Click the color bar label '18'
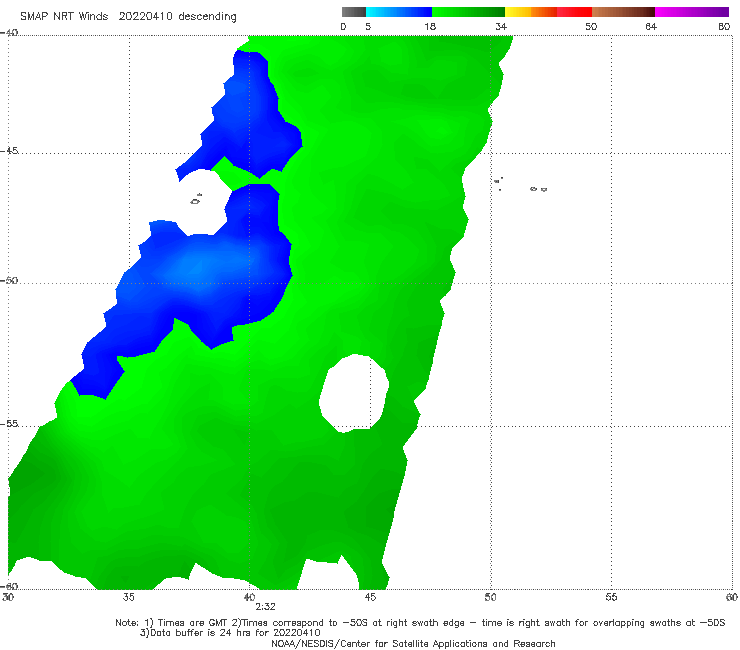 point(430,26)
